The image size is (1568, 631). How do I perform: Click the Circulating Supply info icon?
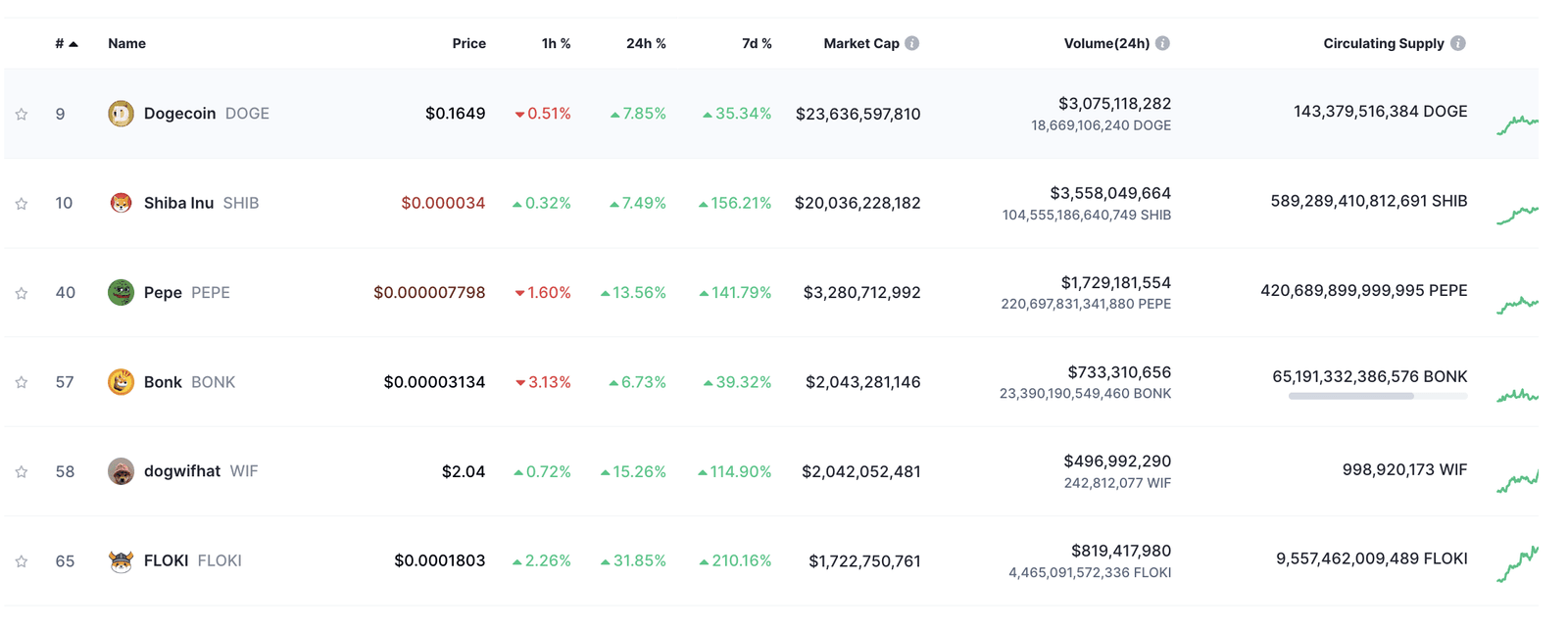1458,43
